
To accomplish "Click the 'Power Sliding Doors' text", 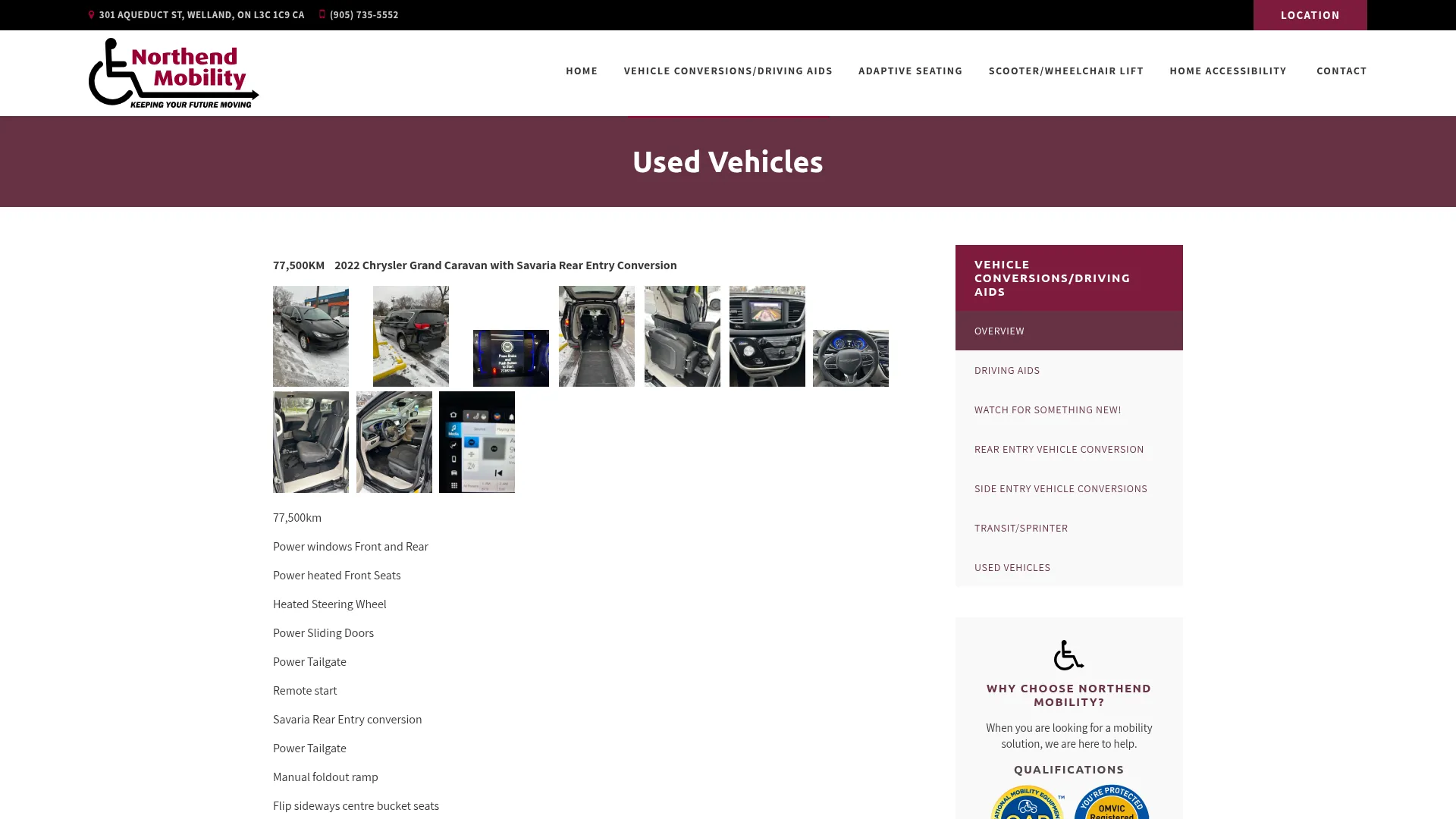I will click(x=323, y=632).
